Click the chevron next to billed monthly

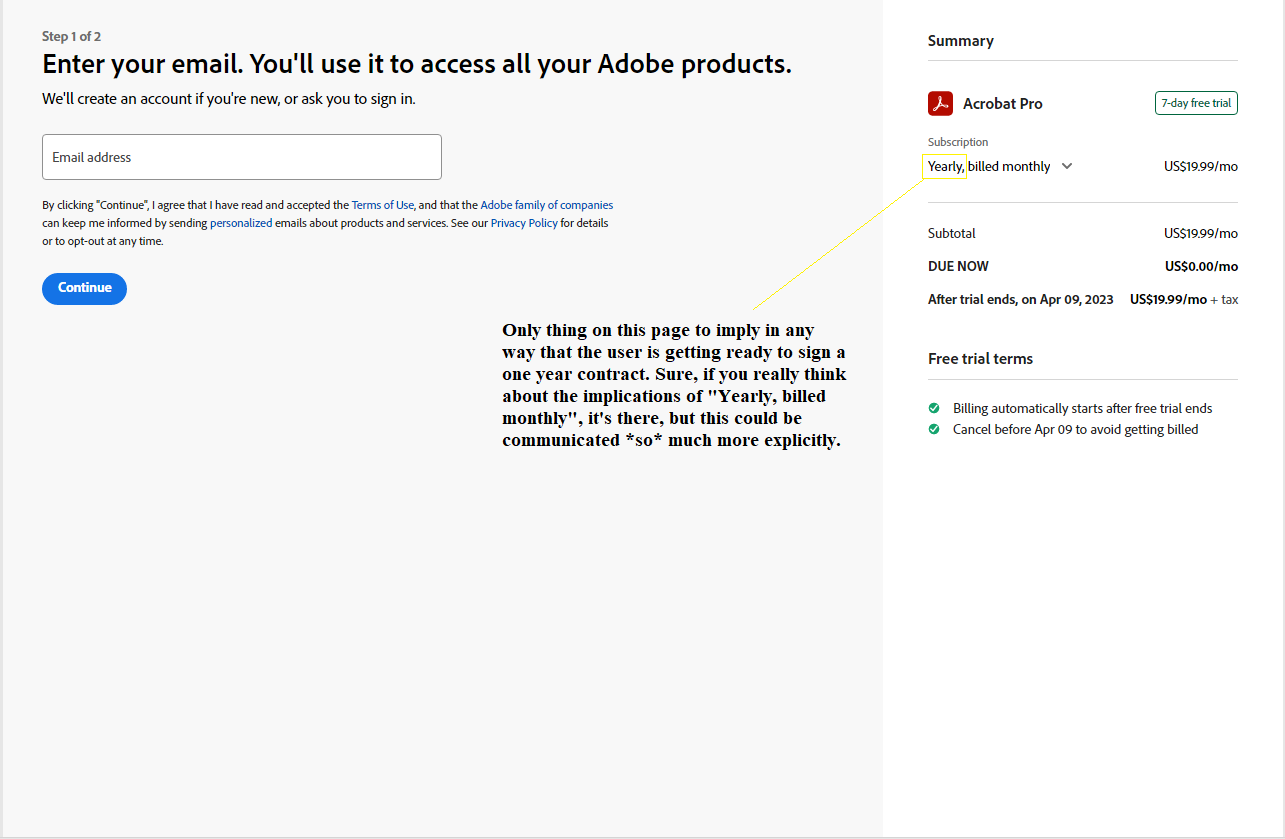pyautogui.click(x=1067, y=166)
